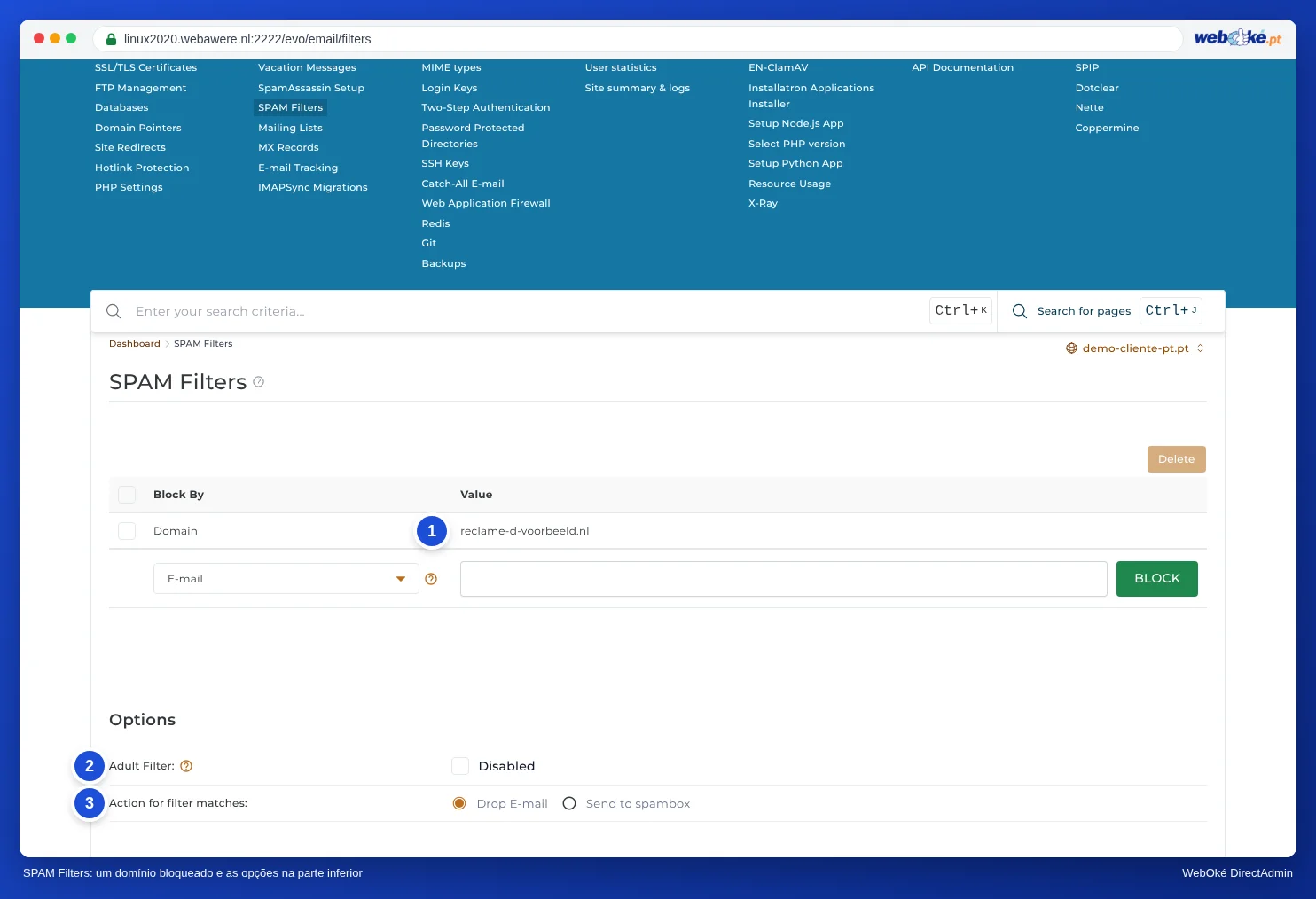Open Coppermine menu item
Screen dimensions: 1316x899
click(x=1108, y=128)
